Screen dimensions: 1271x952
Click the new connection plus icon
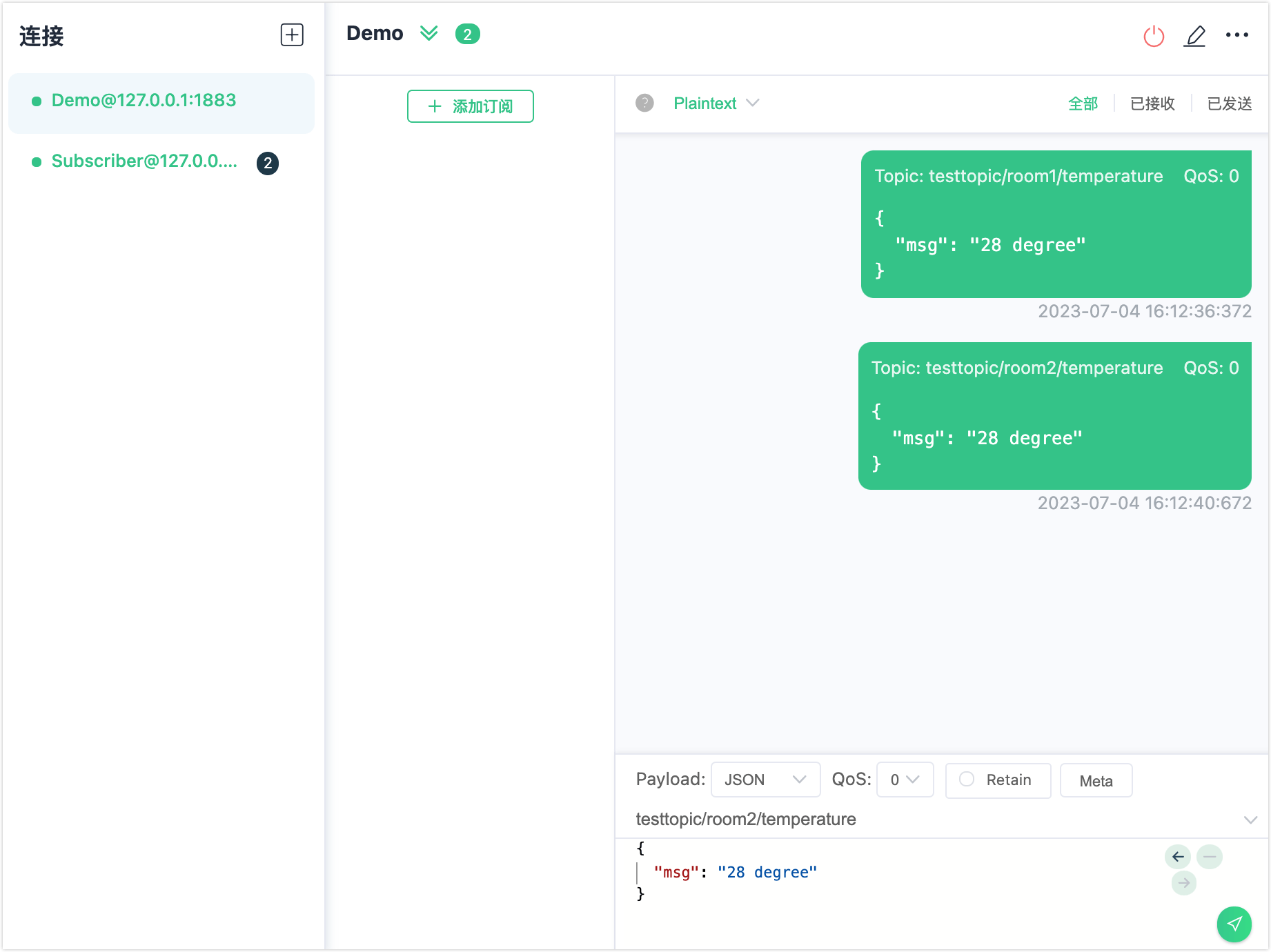pyautogui.click(x=292, y=34)
